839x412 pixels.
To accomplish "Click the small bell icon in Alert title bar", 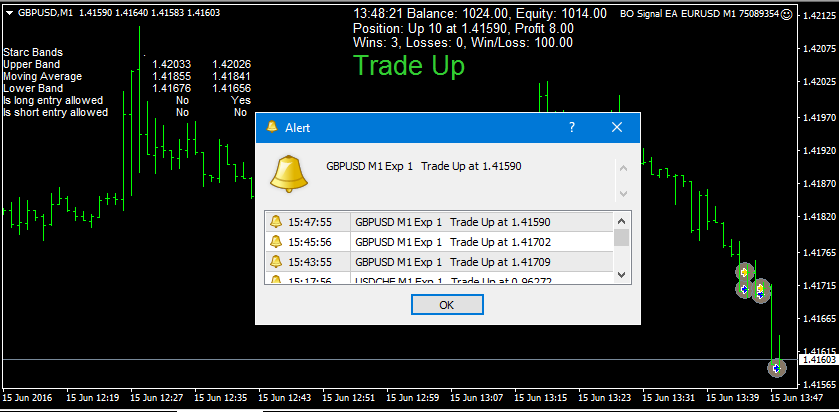I will (272, 127).
